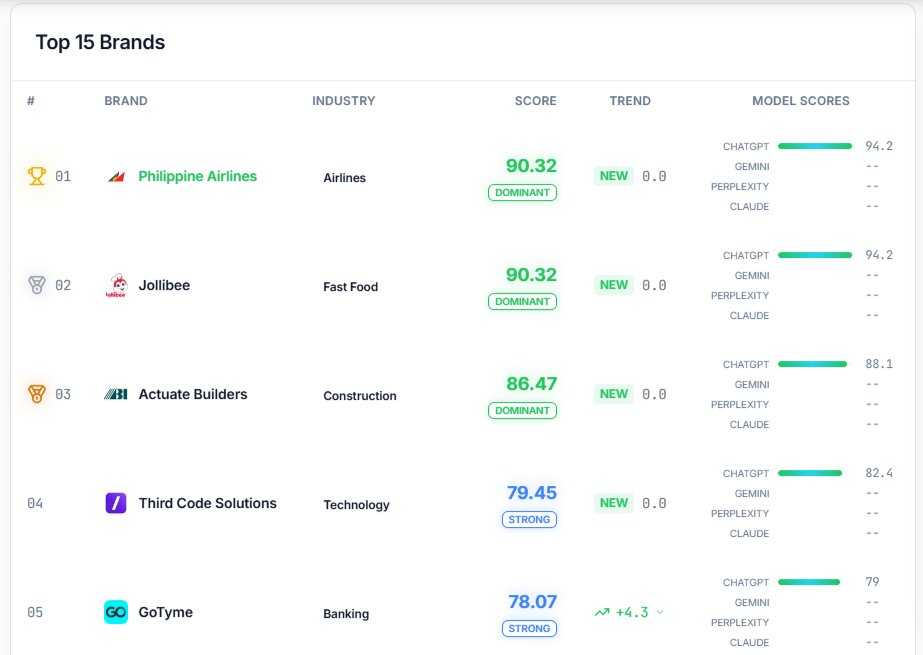Click the STRONG badge for GoTyme
The image size is (923, 655).
529,628
